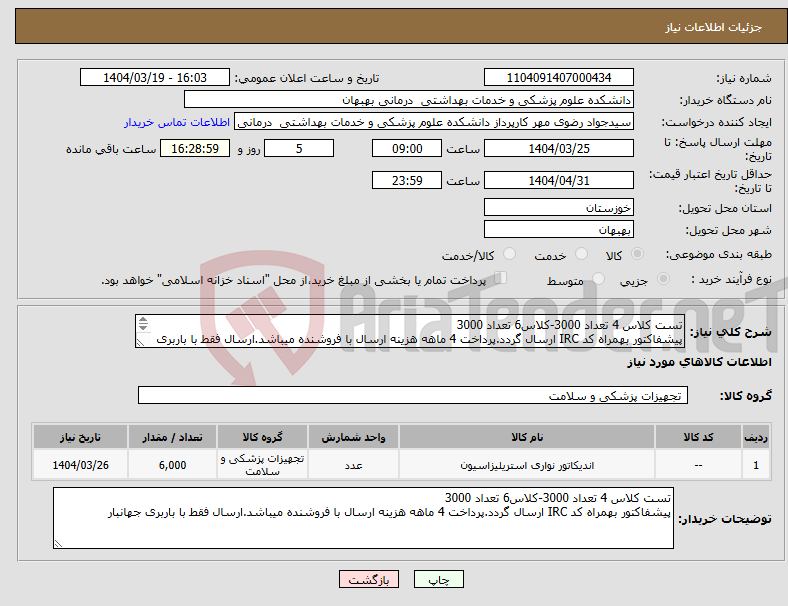Select the جزیی purchase type radio

tap(663, 278)
